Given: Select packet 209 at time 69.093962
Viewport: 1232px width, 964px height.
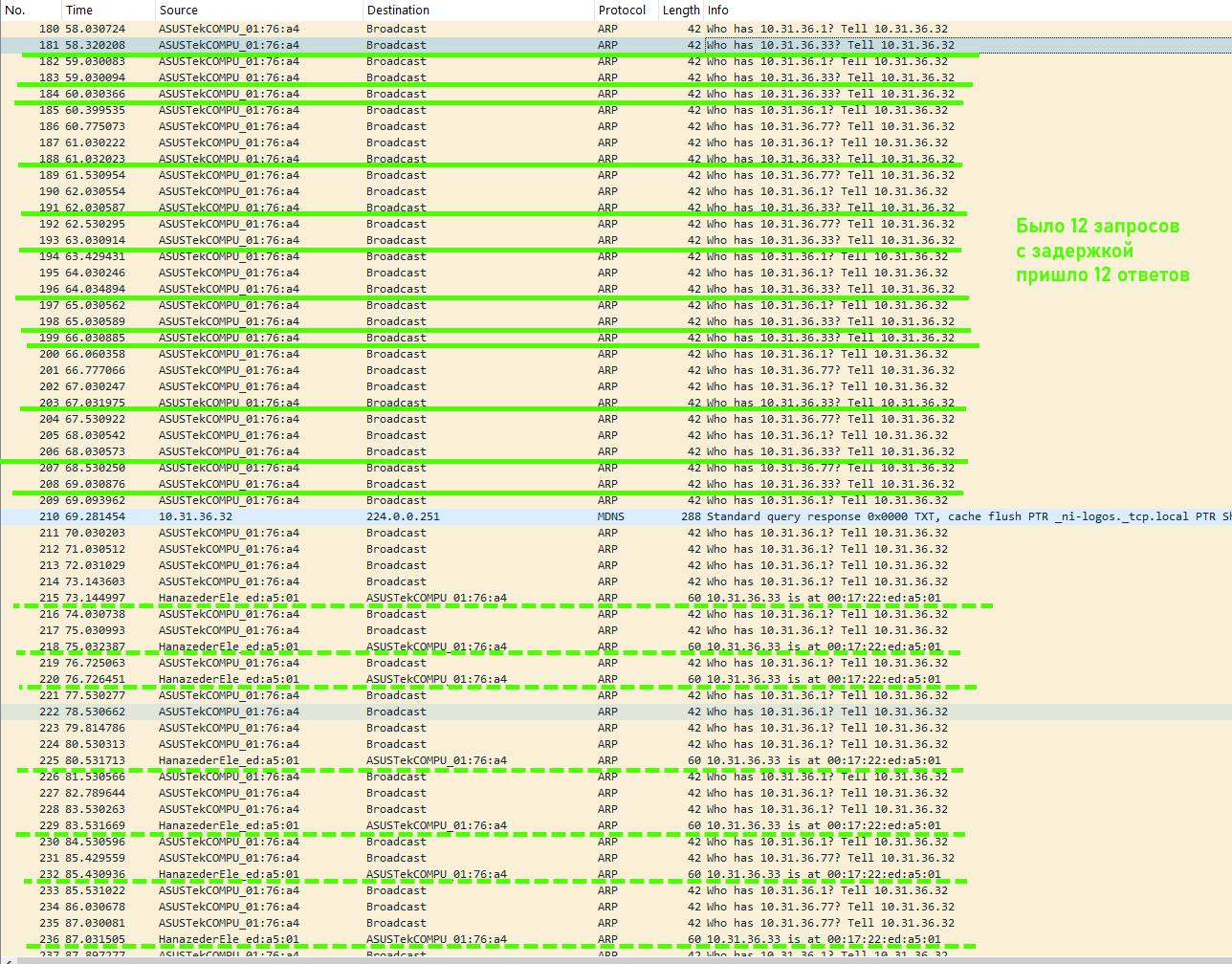Looking at the screenshot, I should [x=383, y=500].
